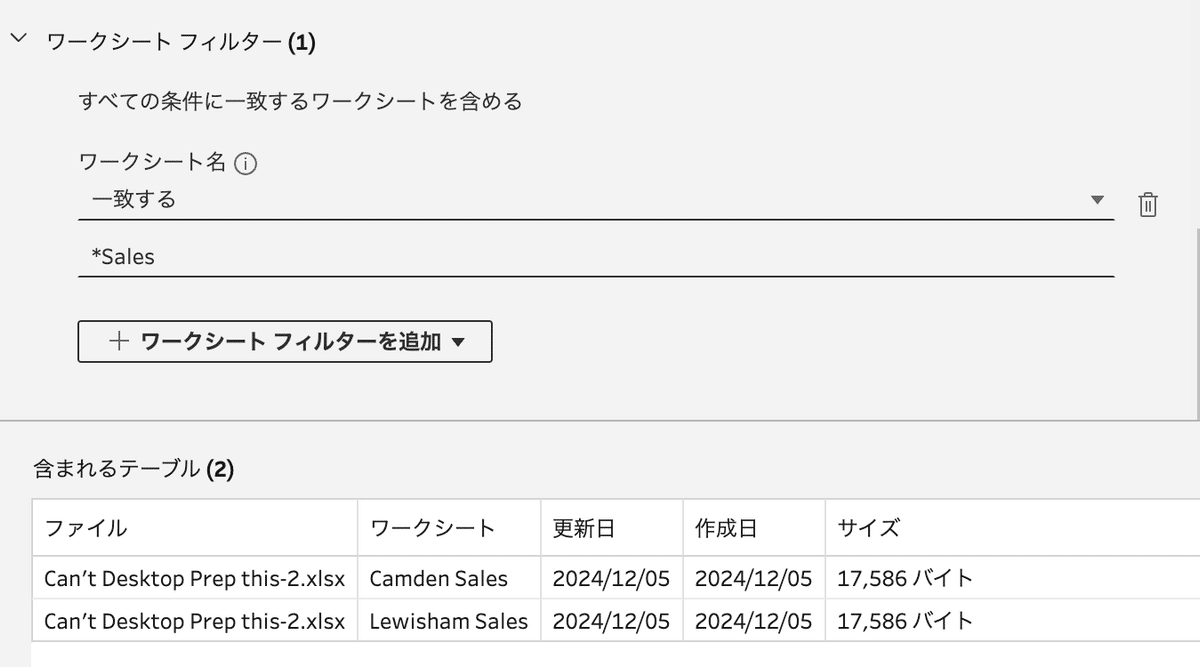Open info icon next to ワークシート名

point(246,164)
